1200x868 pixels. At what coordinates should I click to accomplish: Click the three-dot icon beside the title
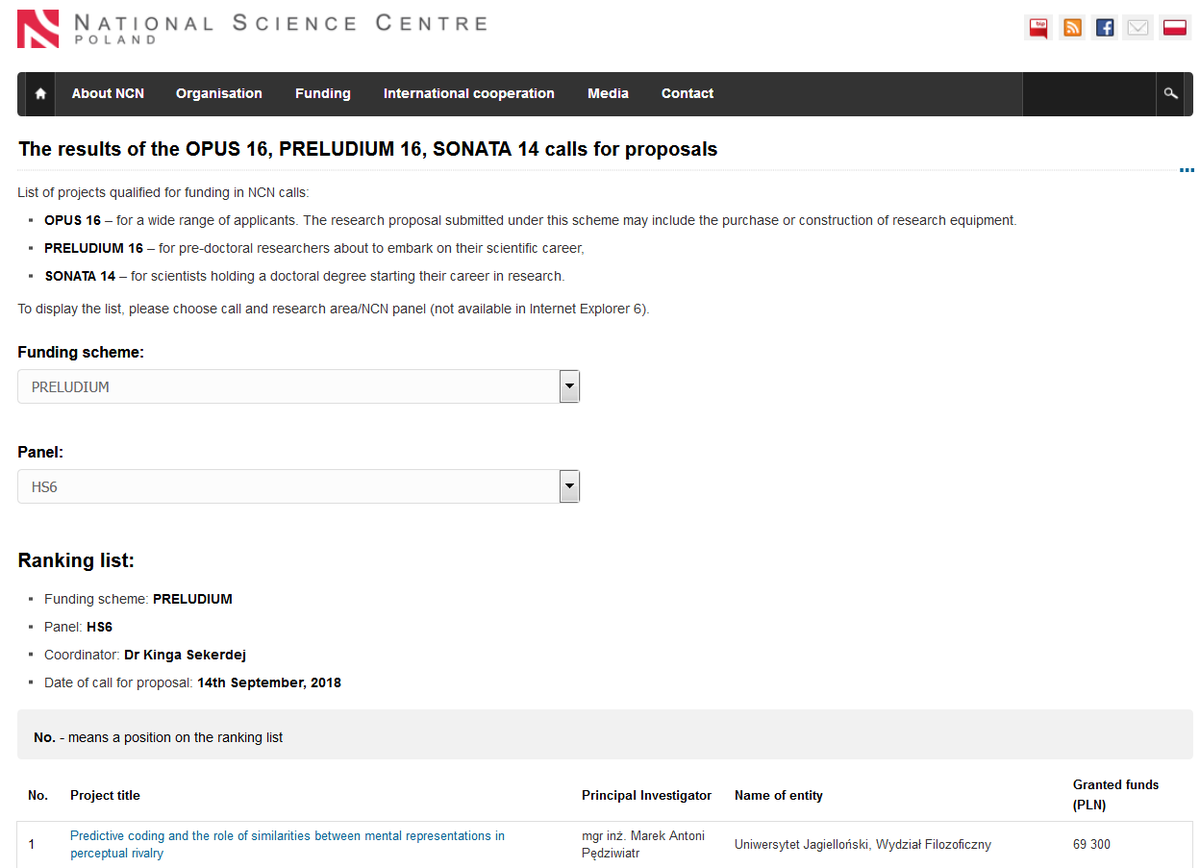pyautogui.click(x=1187, y=170)
